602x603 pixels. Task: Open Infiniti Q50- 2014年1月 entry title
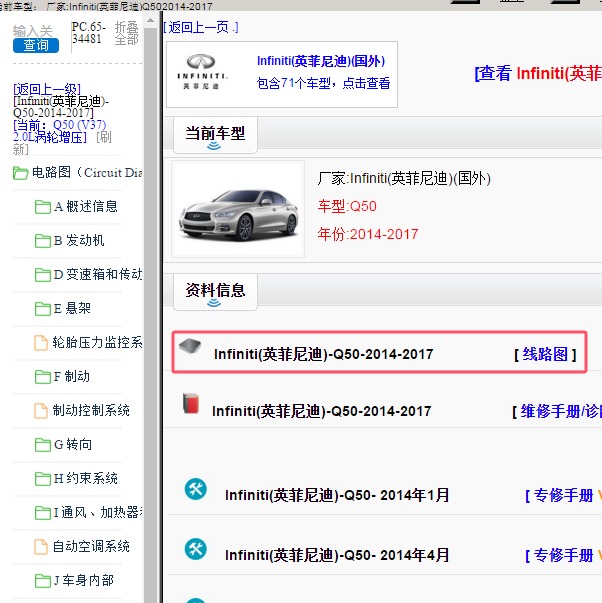(x=337, y=495)
